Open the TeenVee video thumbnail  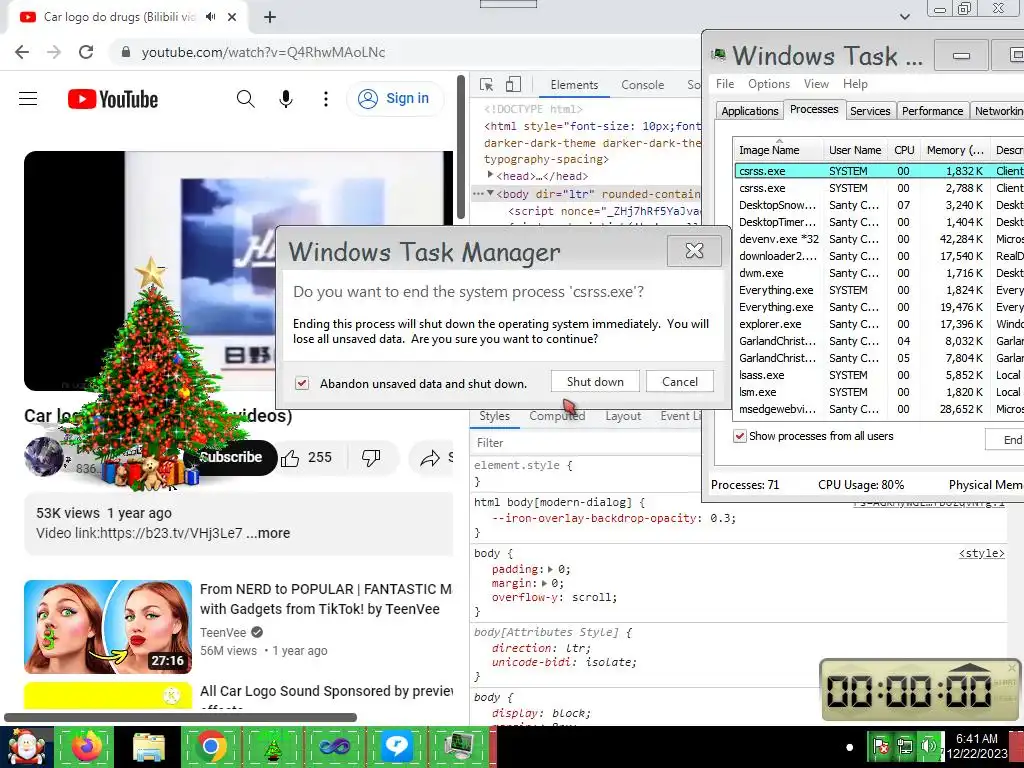108,627
